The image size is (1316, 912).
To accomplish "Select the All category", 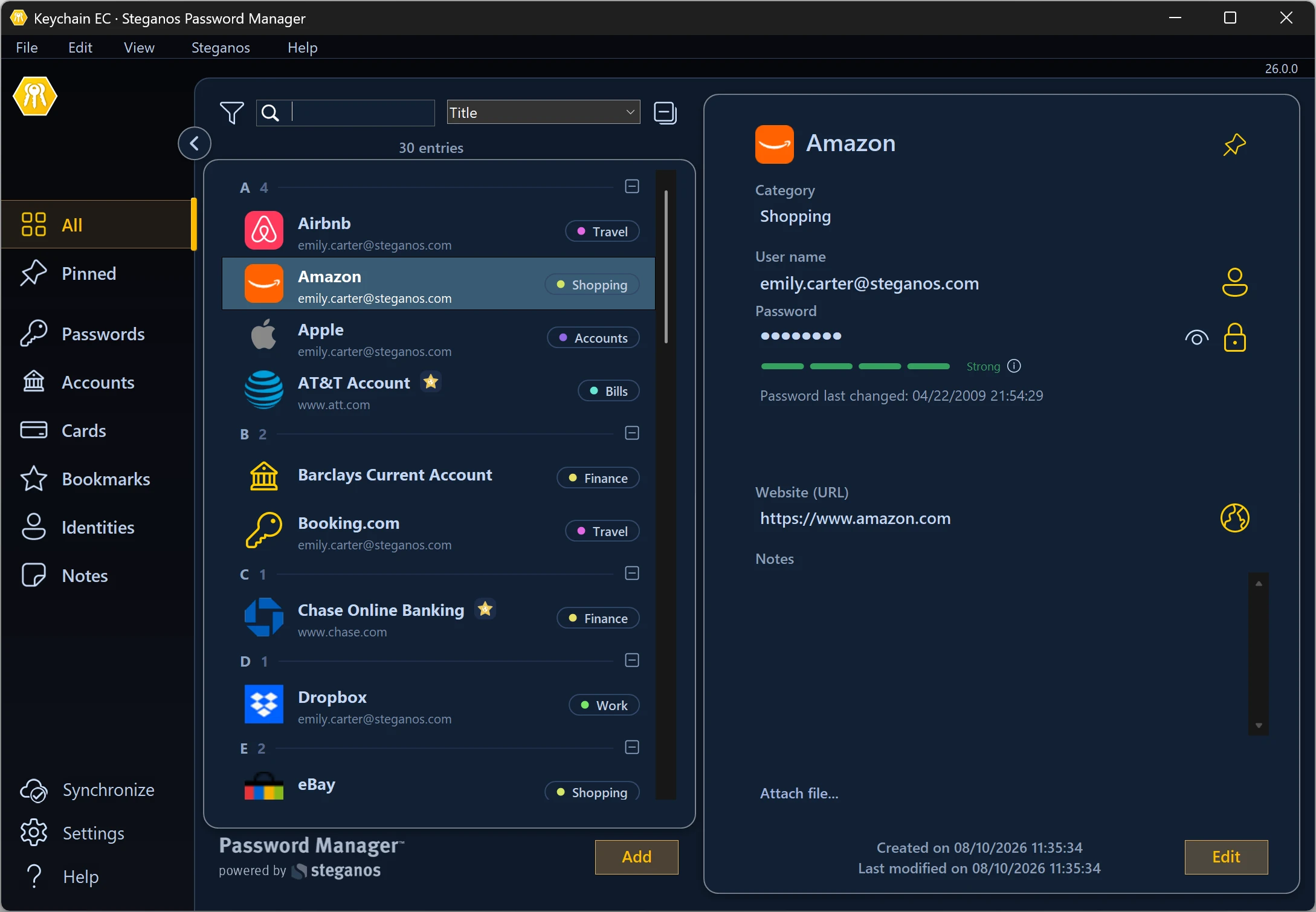I will 98,225.
